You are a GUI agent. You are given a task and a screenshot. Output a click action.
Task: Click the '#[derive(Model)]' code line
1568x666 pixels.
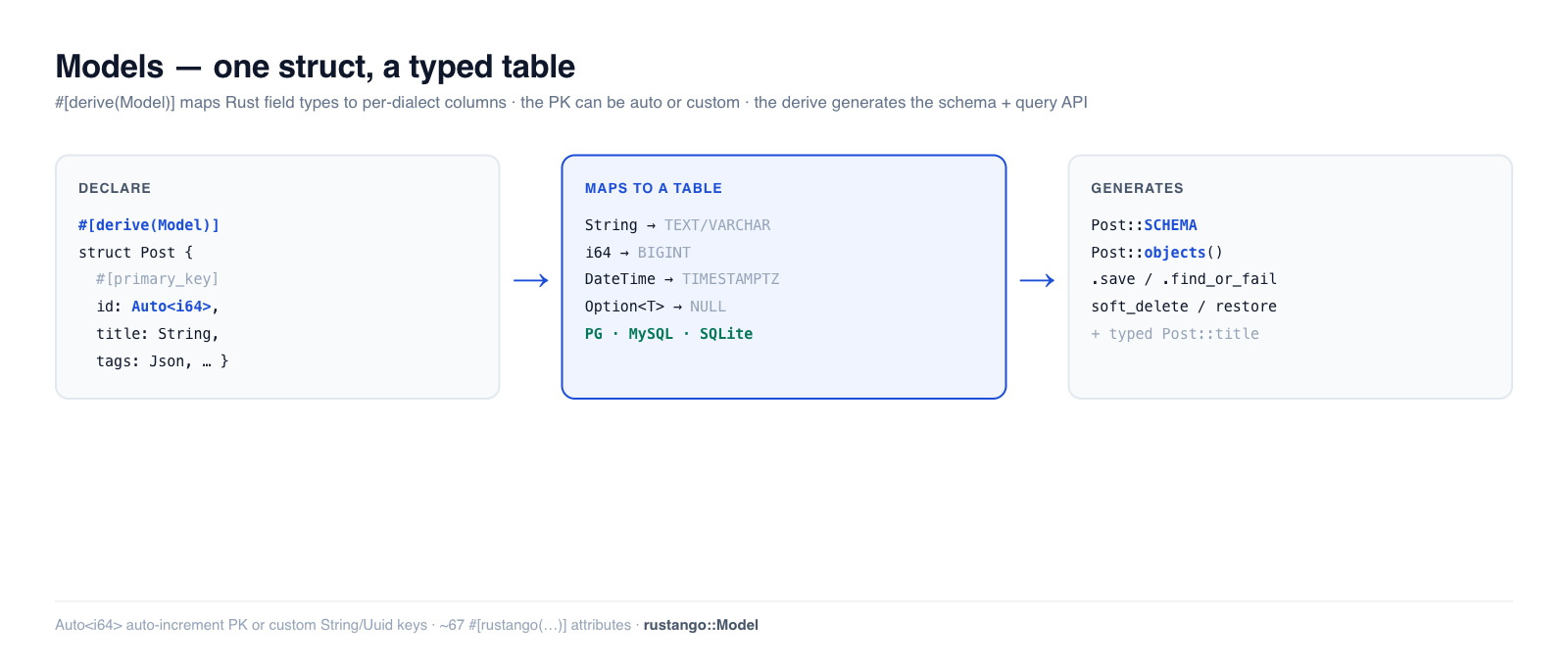149,225
